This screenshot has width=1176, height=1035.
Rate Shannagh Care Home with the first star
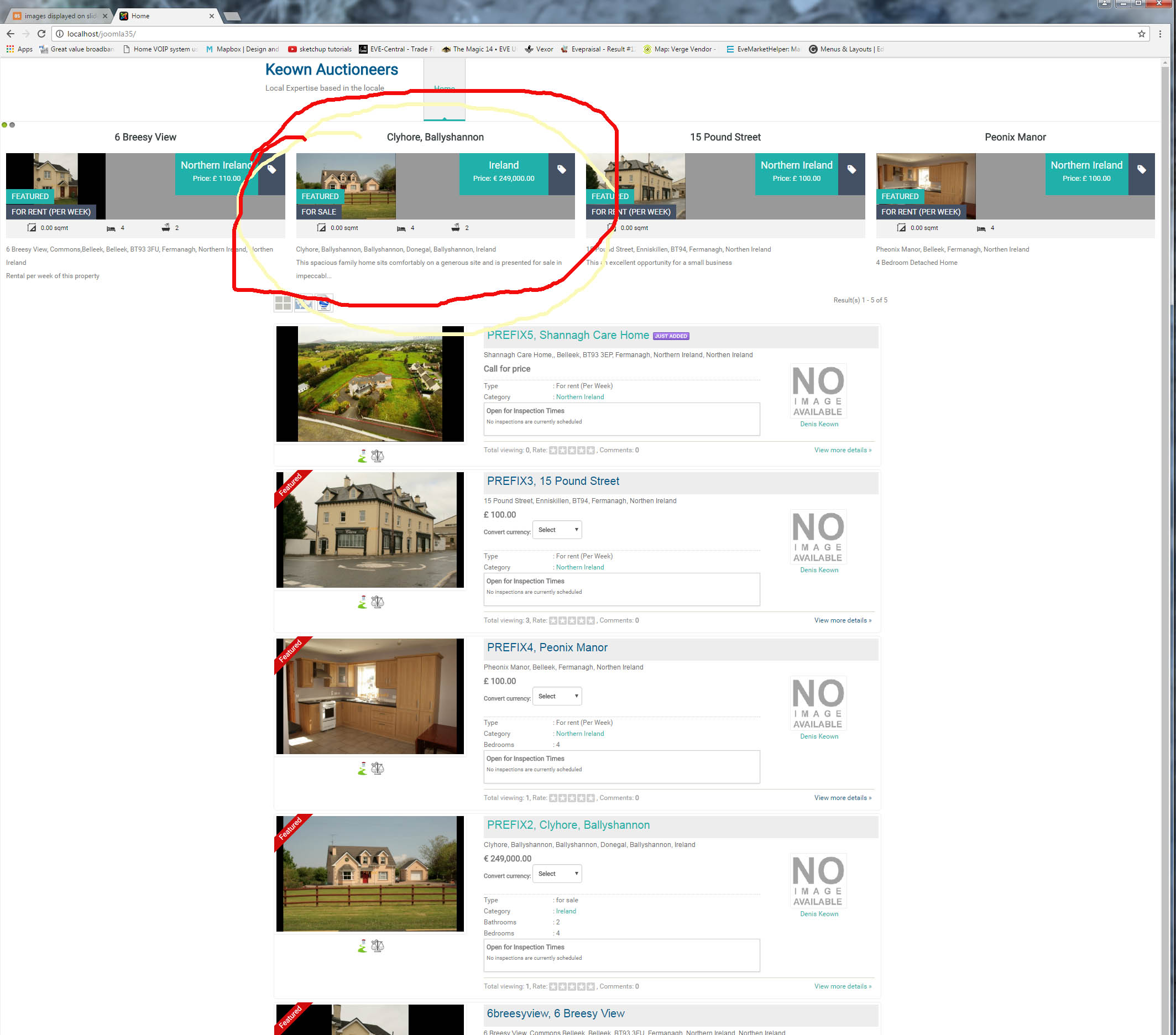coord(553,451)
